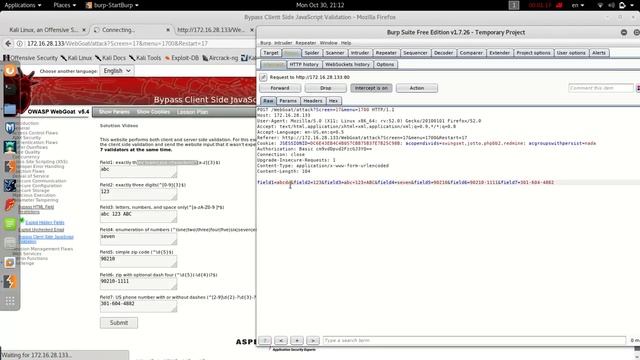Open the HTTP history sub-tab
The height and width of the screenshot is (360, 640).
pyautogui.click(x=304, y=64)
